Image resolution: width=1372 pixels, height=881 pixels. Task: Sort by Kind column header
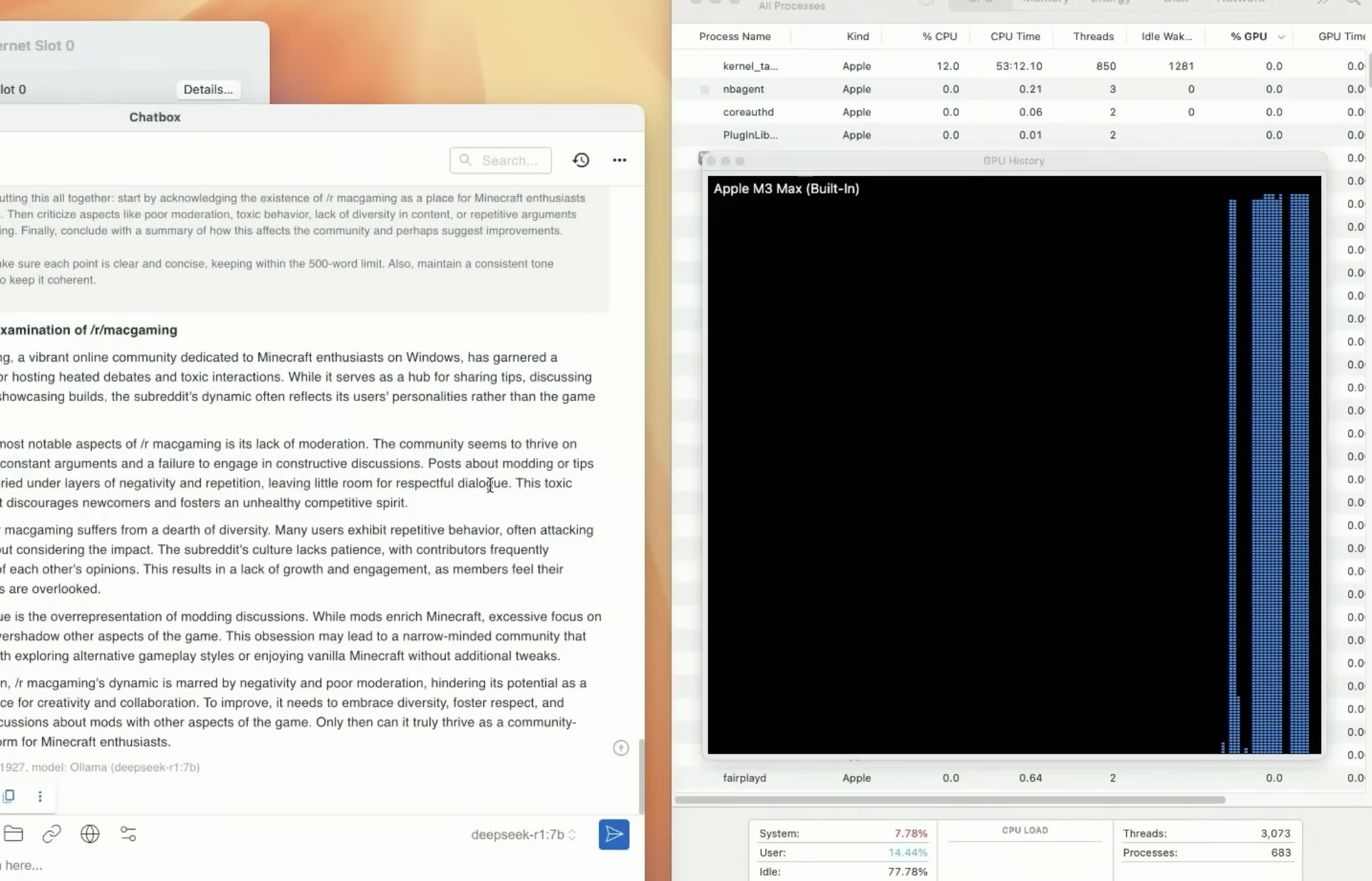coord(857,36)
